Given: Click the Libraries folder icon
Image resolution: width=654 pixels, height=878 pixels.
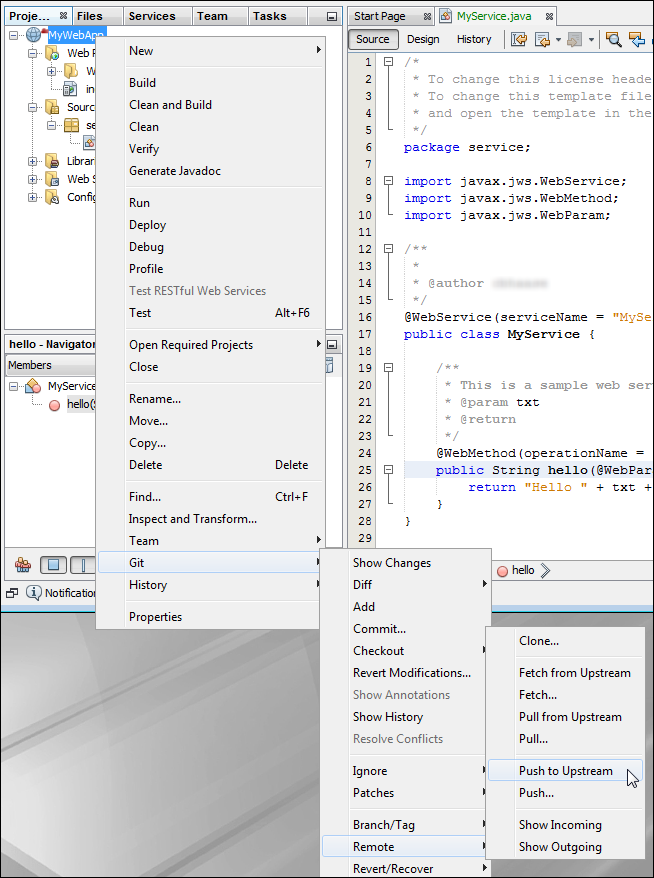Looking at the screenshot, I should pos(52,161).
